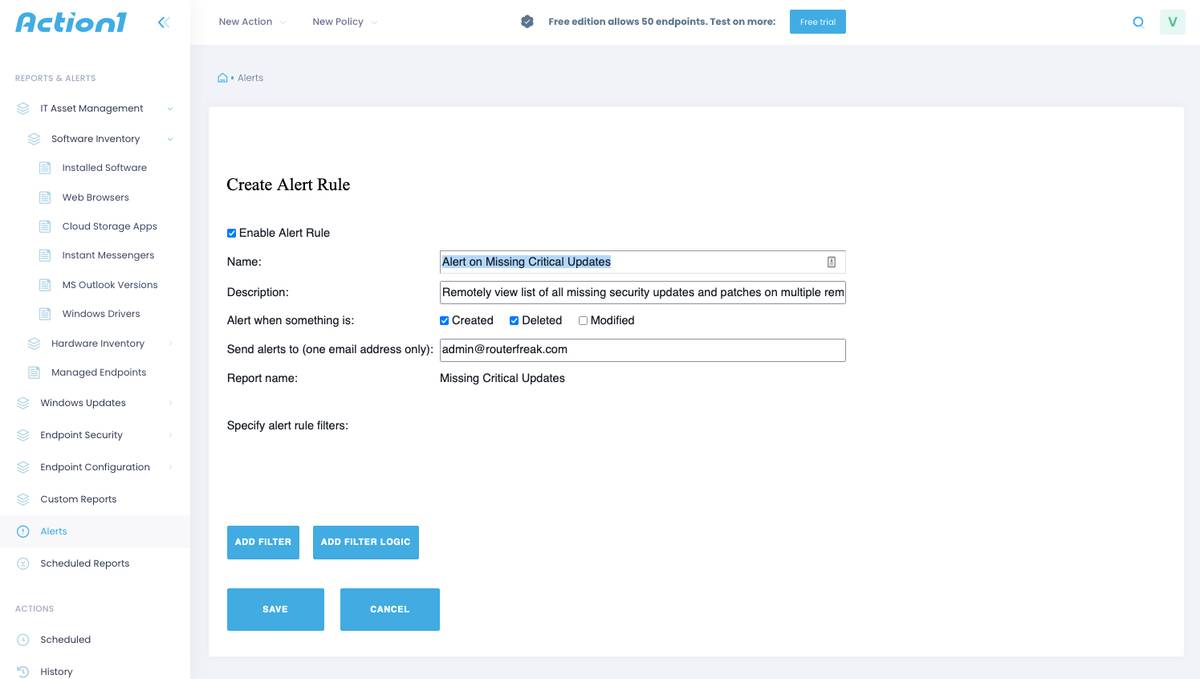The height and width of the screenshot is (679, 1200).
Task: Click the MS Outlook Versions report icon
Action: point(45,285)
